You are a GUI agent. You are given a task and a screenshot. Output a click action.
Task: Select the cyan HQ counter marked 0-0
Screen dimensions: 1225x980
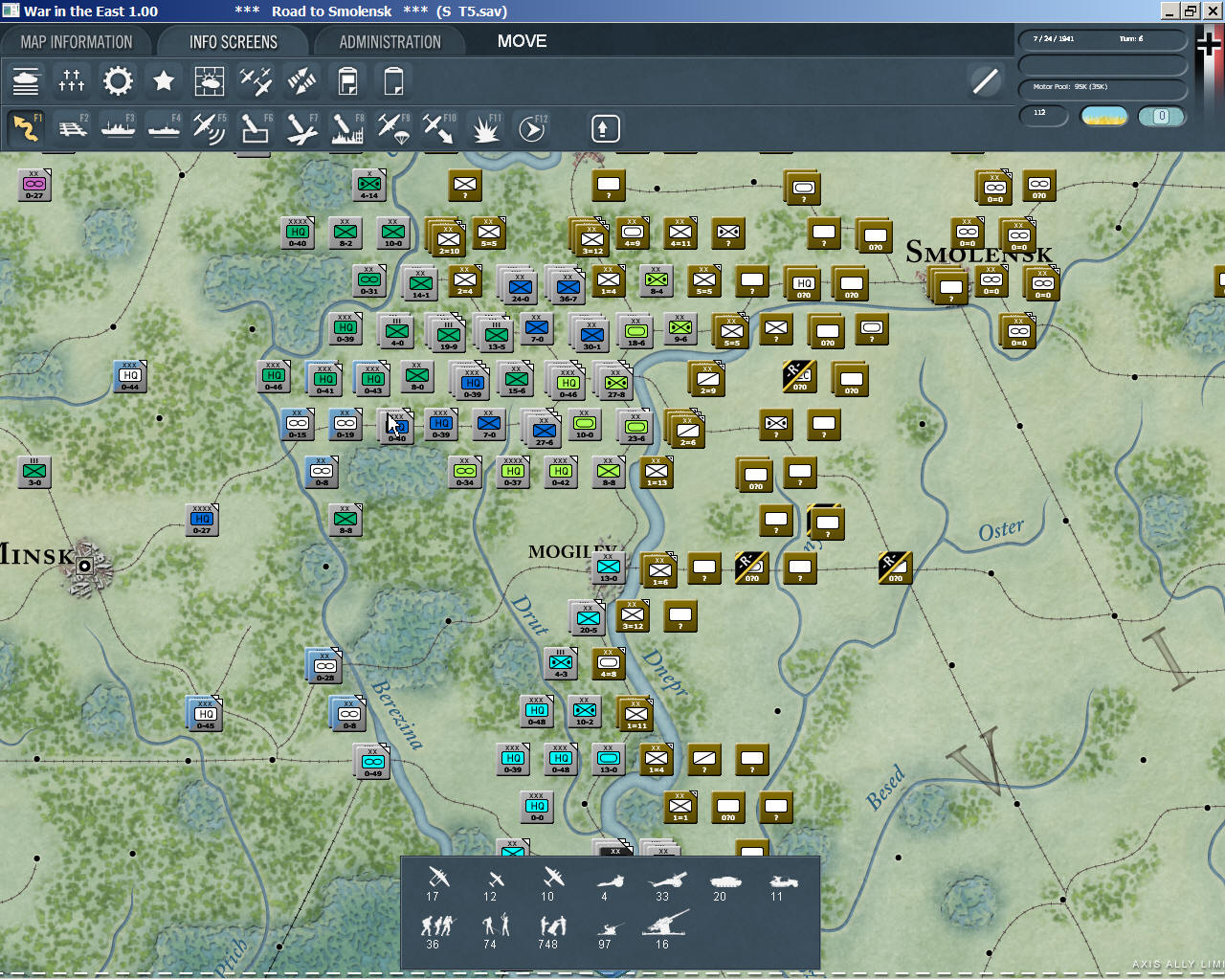point(537,807)
